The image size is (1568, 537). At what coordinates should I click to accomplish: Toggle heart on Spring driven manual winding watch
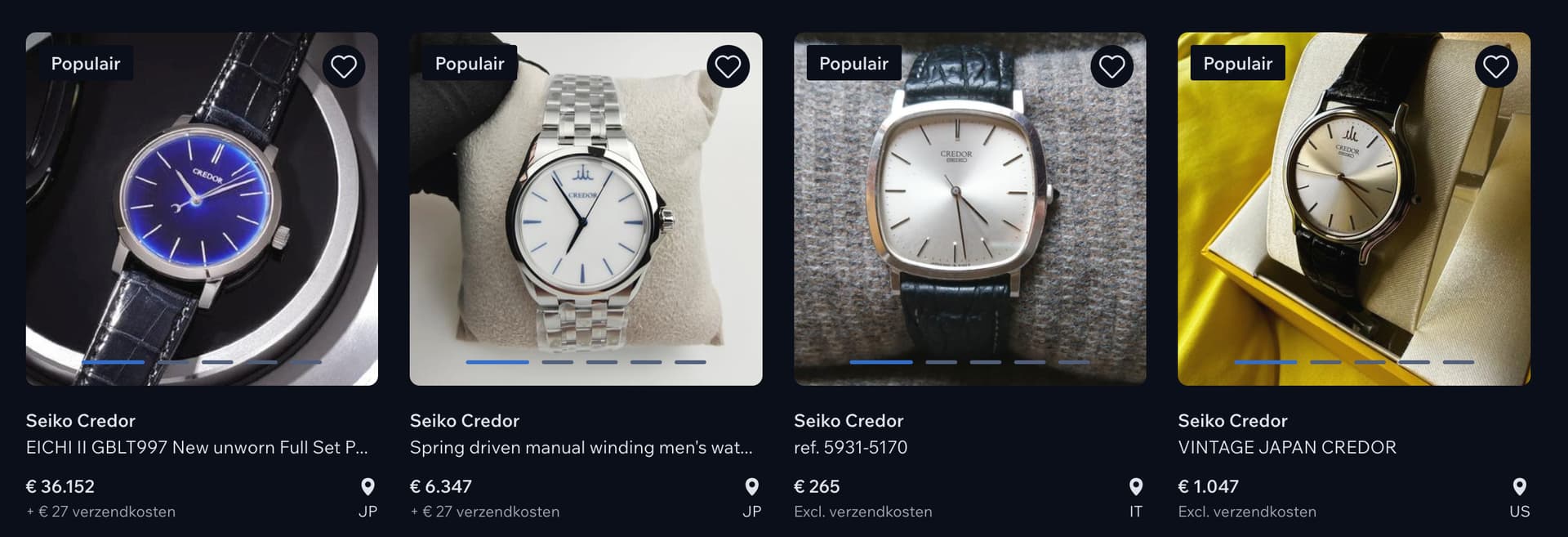tap(728, 66)
